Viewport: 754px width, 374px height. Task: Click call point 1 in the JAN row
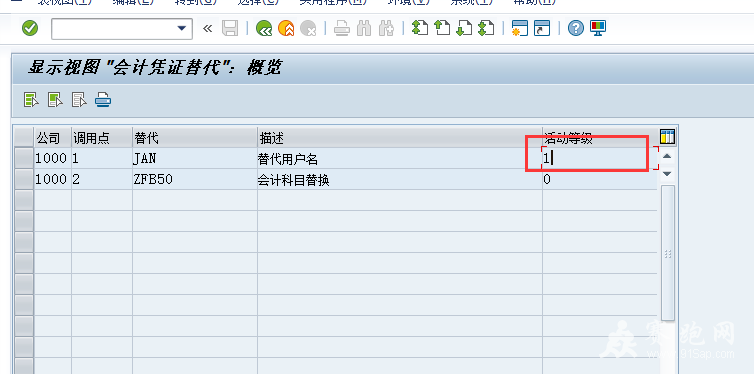point(102,158)
